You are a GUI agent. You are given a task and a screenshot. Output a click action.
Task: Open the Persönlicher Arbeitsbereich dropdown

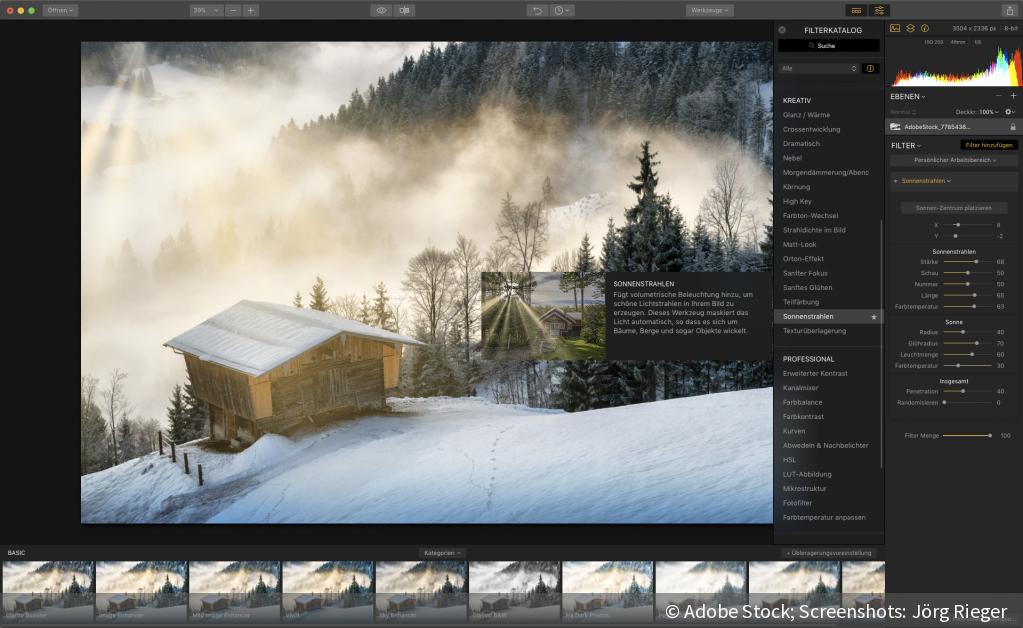coord(953,160)
